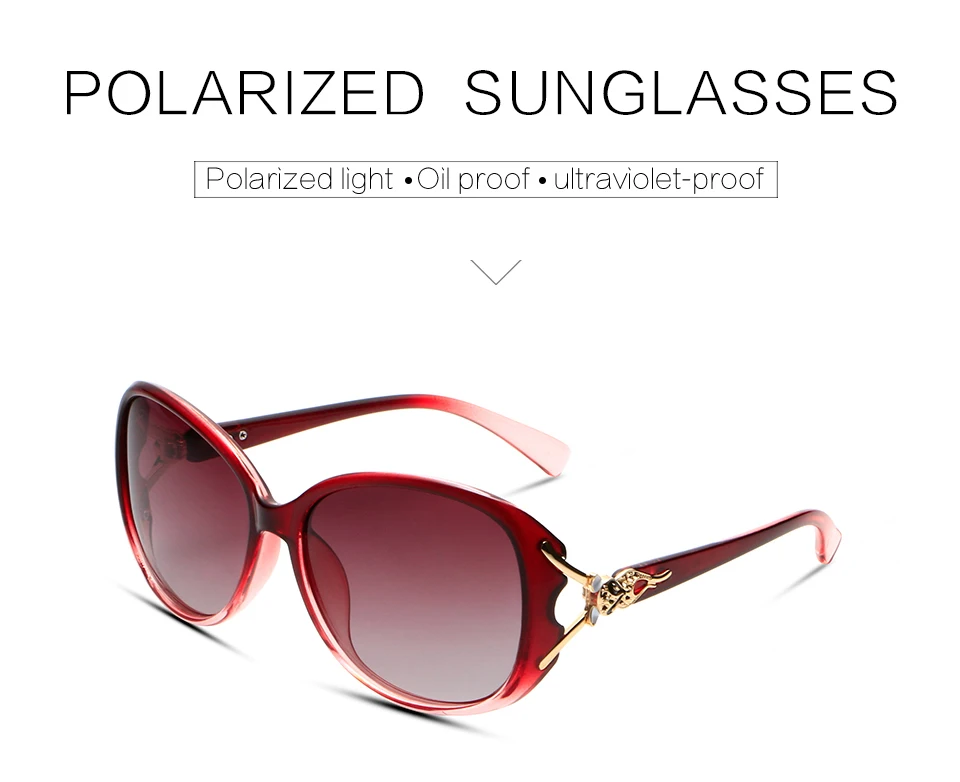Click the bullet dot before Oil proof
The image size is (960, 782).
(409, 182)
